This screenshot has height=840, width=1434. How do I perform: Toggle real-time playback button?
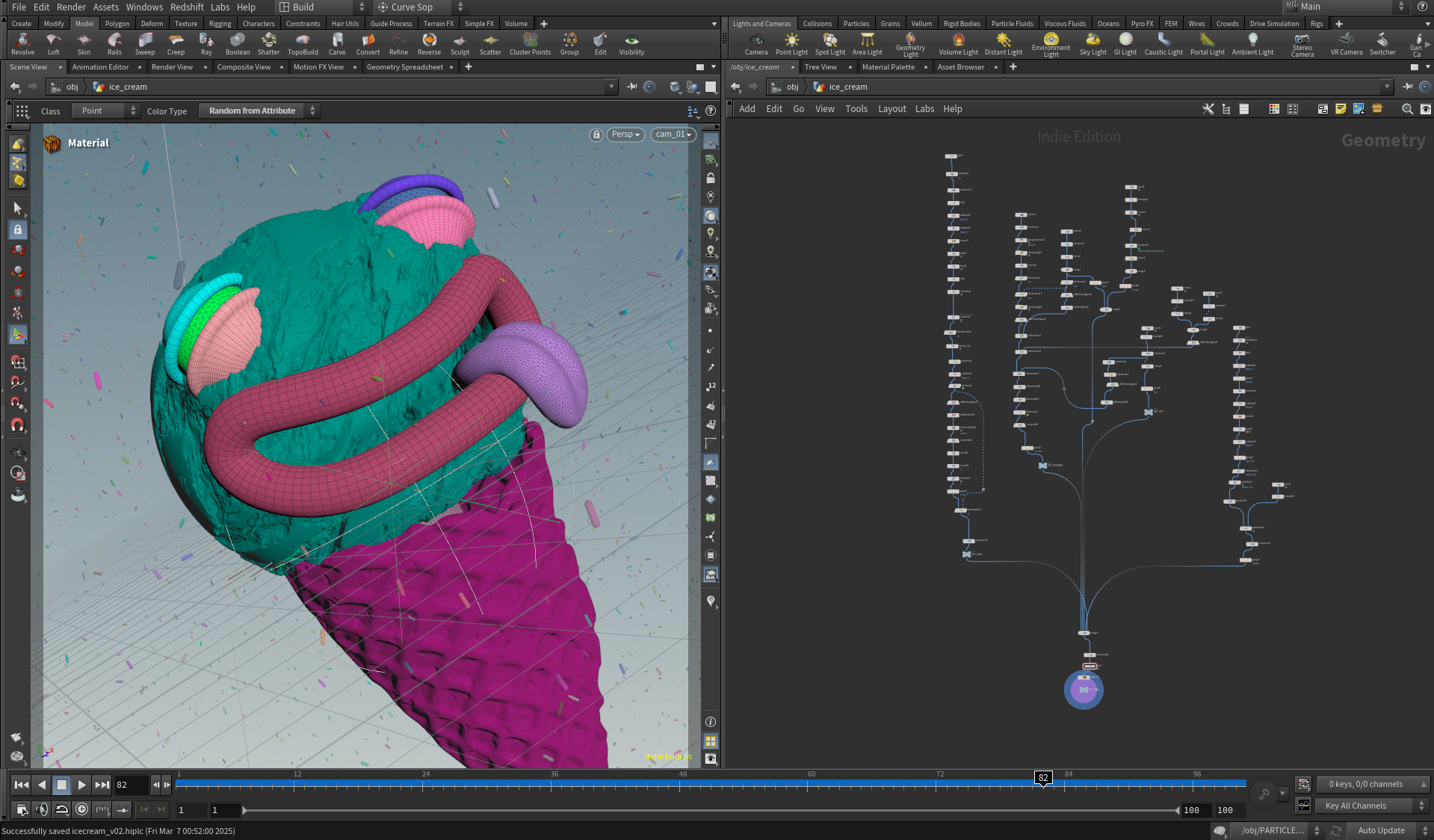[81, 809]
